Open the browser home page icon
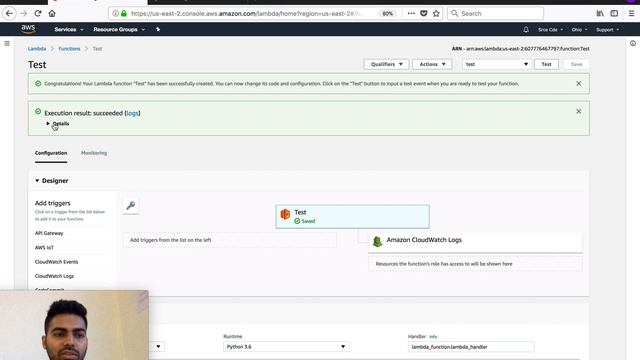This screenshot has width=640, height=360. (x=52, y=13)
